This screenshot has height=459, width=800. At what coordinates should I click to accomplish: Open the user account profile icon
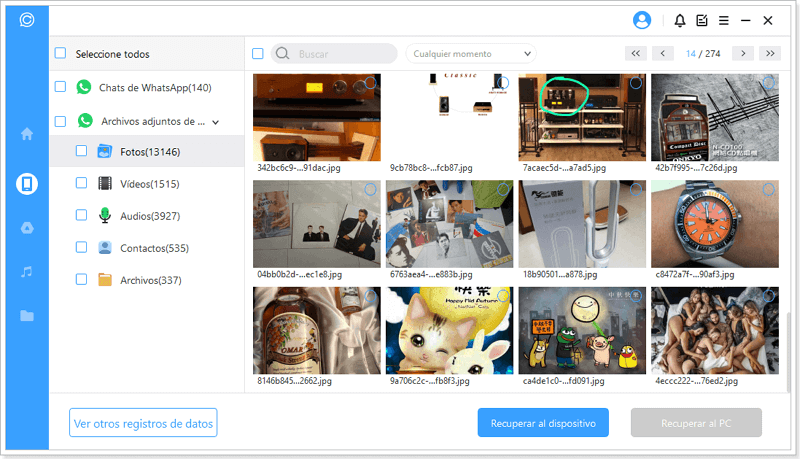(642, 20)
